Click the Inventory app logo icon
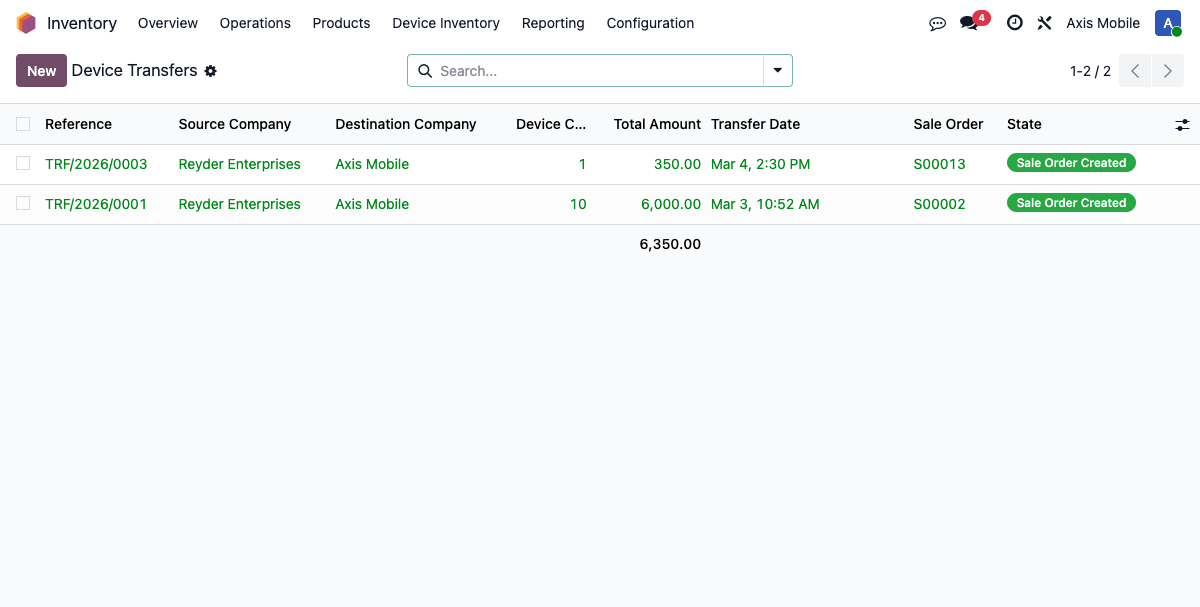This screenshot has height=607, width=1200. (26, 23)
